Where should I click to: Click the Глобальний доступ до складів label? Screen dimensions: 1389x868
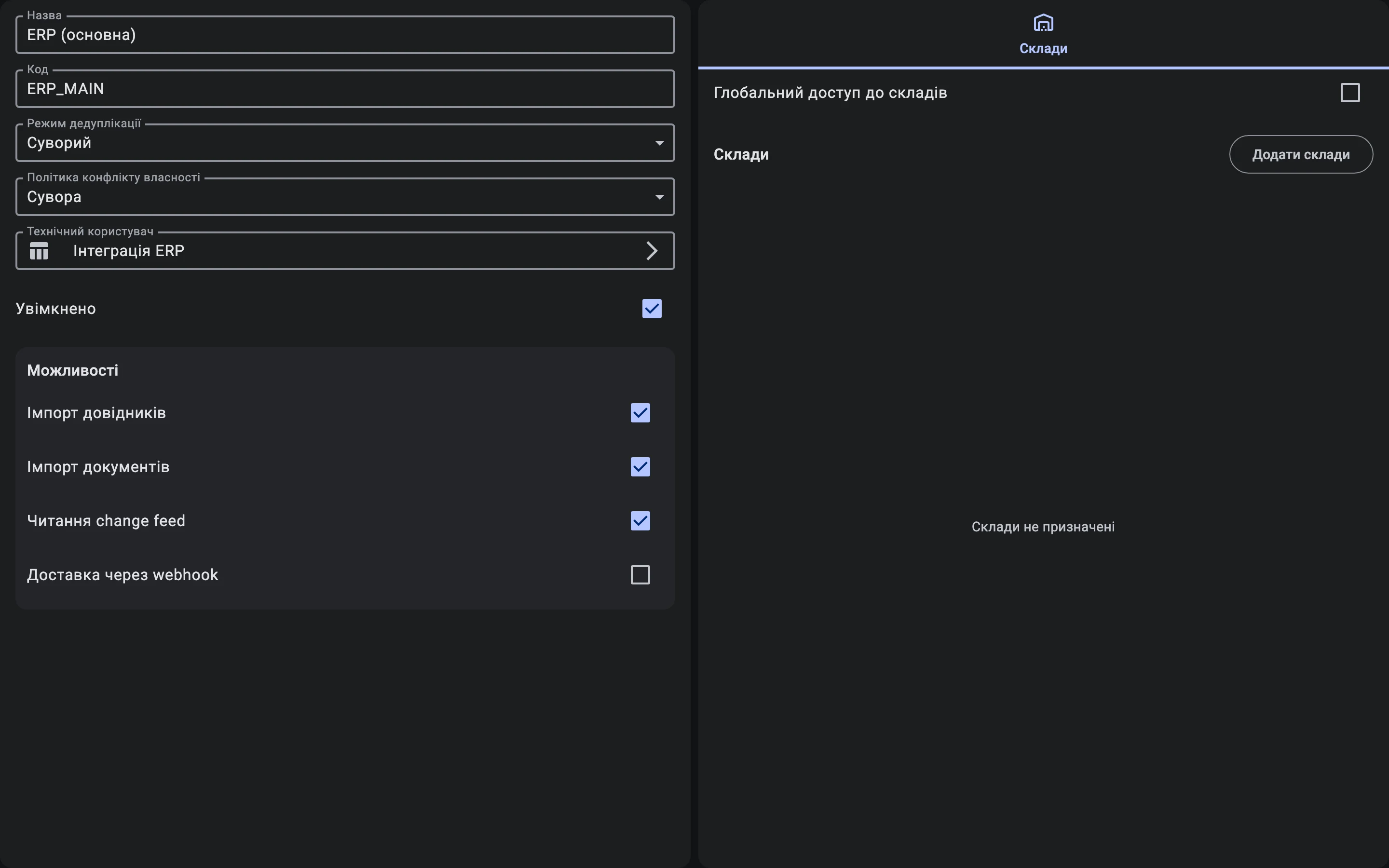(x=830, y=93)
